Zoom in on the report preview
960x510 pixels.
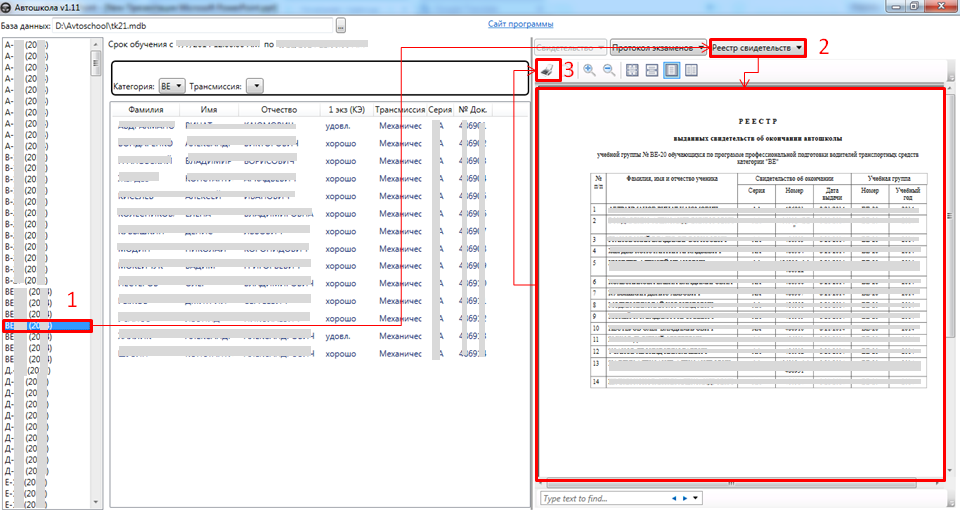pyautogui.click(x=589, y=70)
